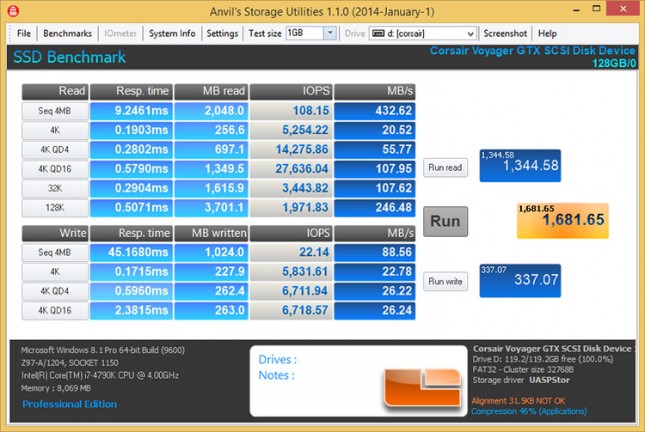Click the 45.1680ms response time cell
The width and height of the screenshot is (645, 432).
(131, 252)
